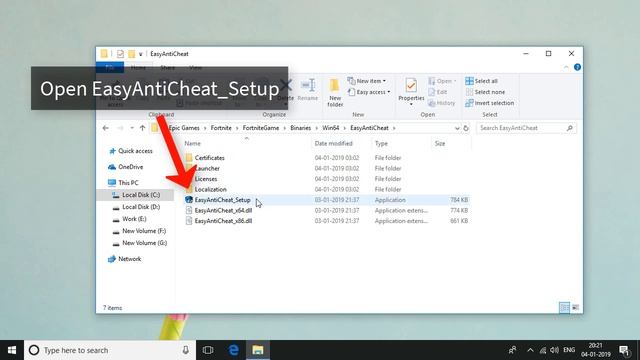Open the volume control tray icon
The image size is (640, 360).
click(x=554, y=350)
